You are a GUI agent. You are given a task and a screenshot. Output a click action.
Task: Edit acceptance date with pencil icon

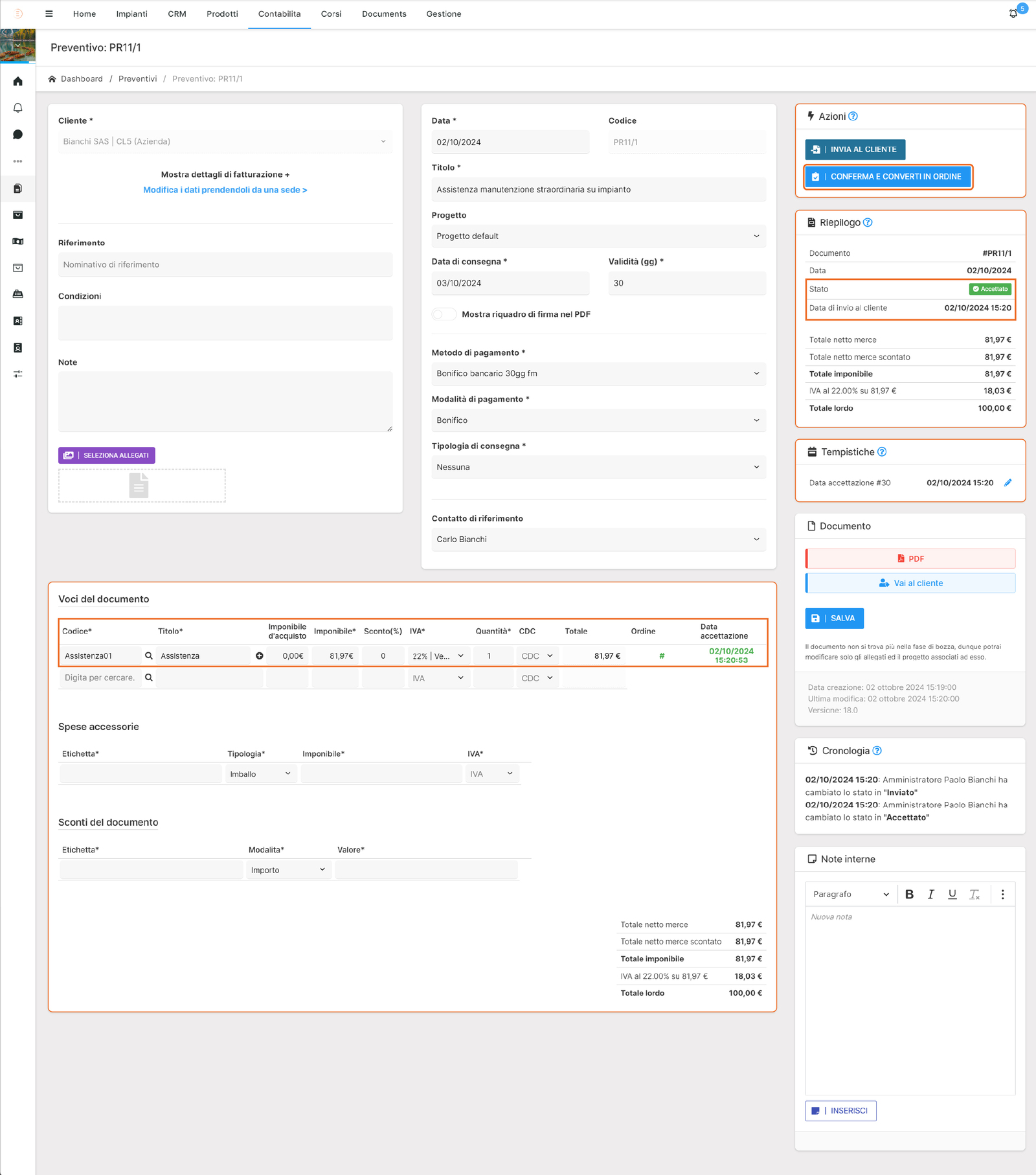coord(1008,483)
